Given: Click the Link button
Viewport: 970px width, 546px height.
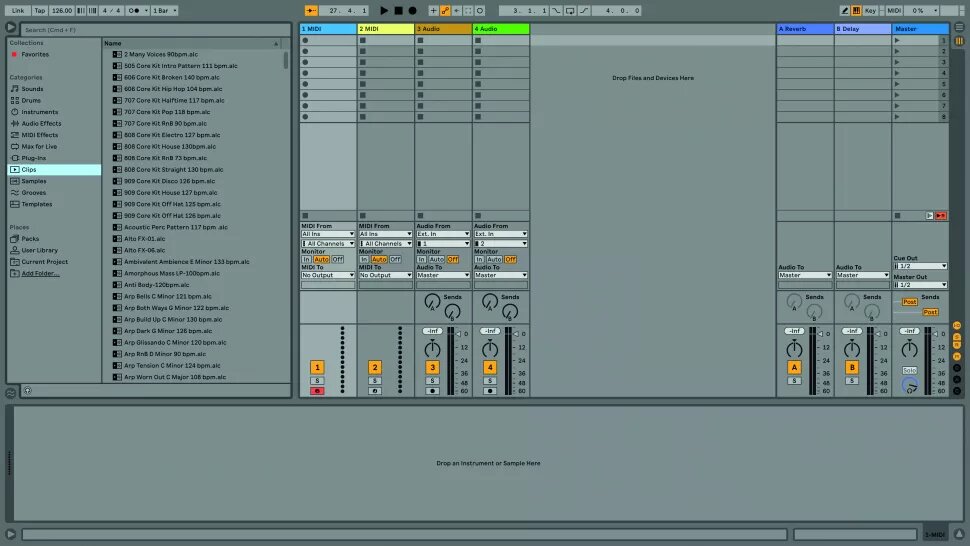Looking at the screenshot, I should coord(18,10).
